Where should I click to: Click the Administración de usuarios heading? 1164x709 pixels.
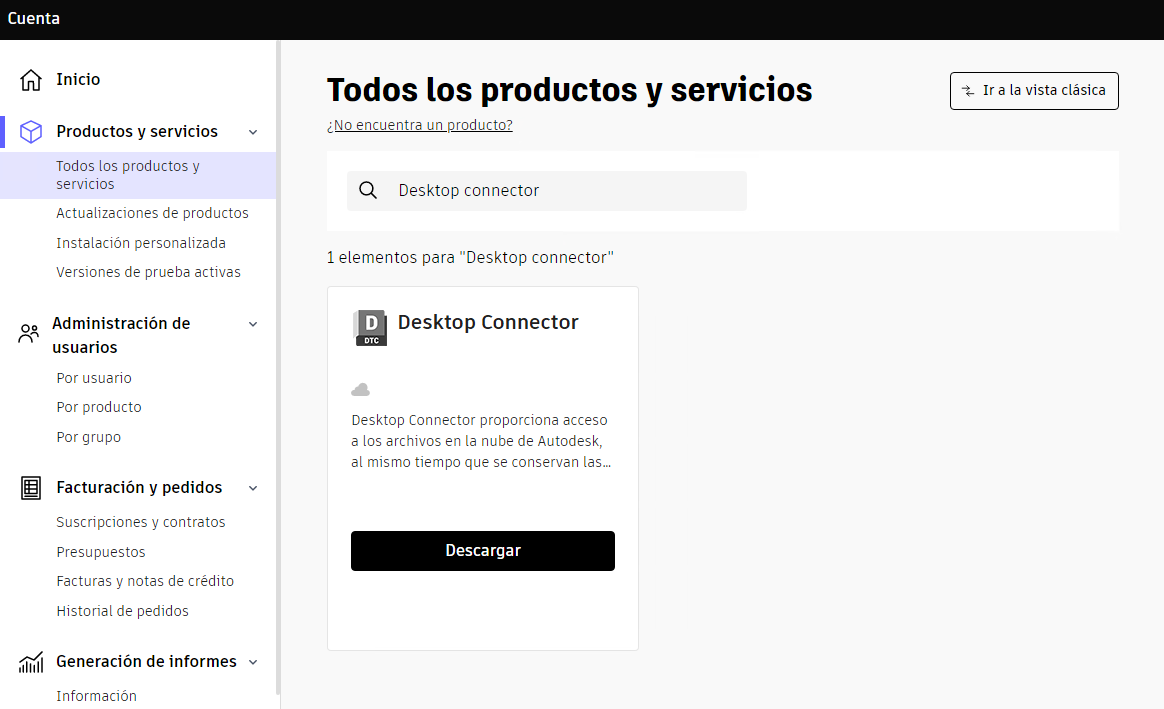coord(121,335)
